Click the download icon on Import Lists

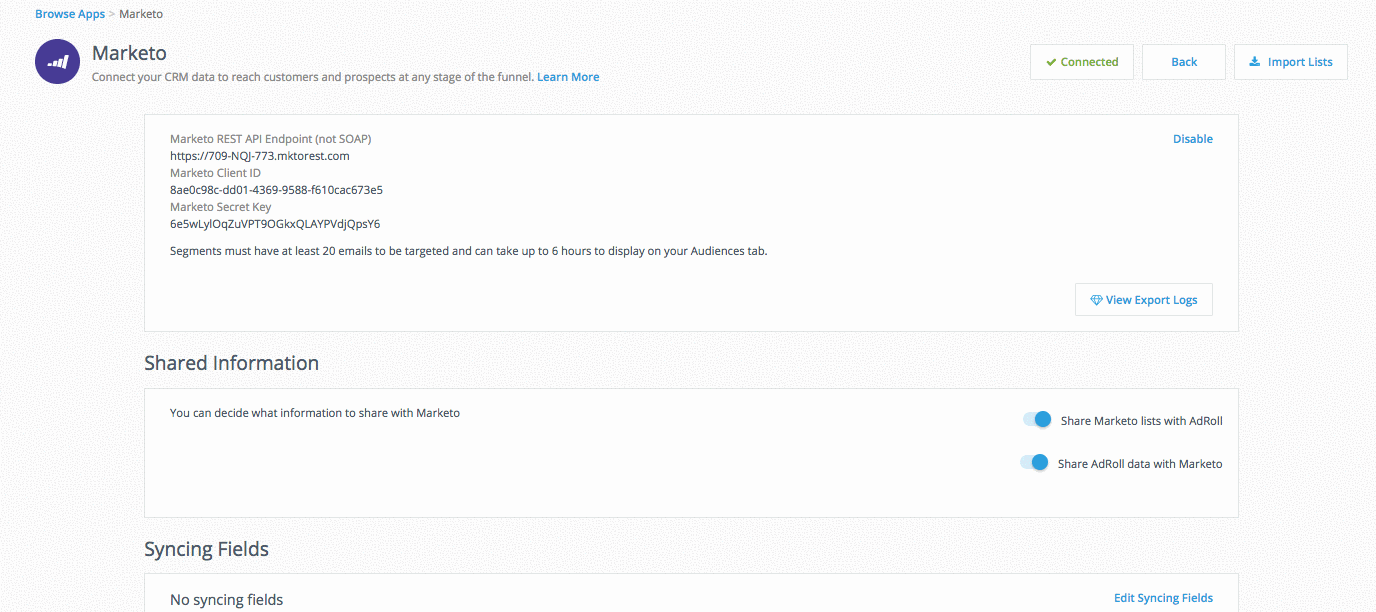(x=1255, y=62)
